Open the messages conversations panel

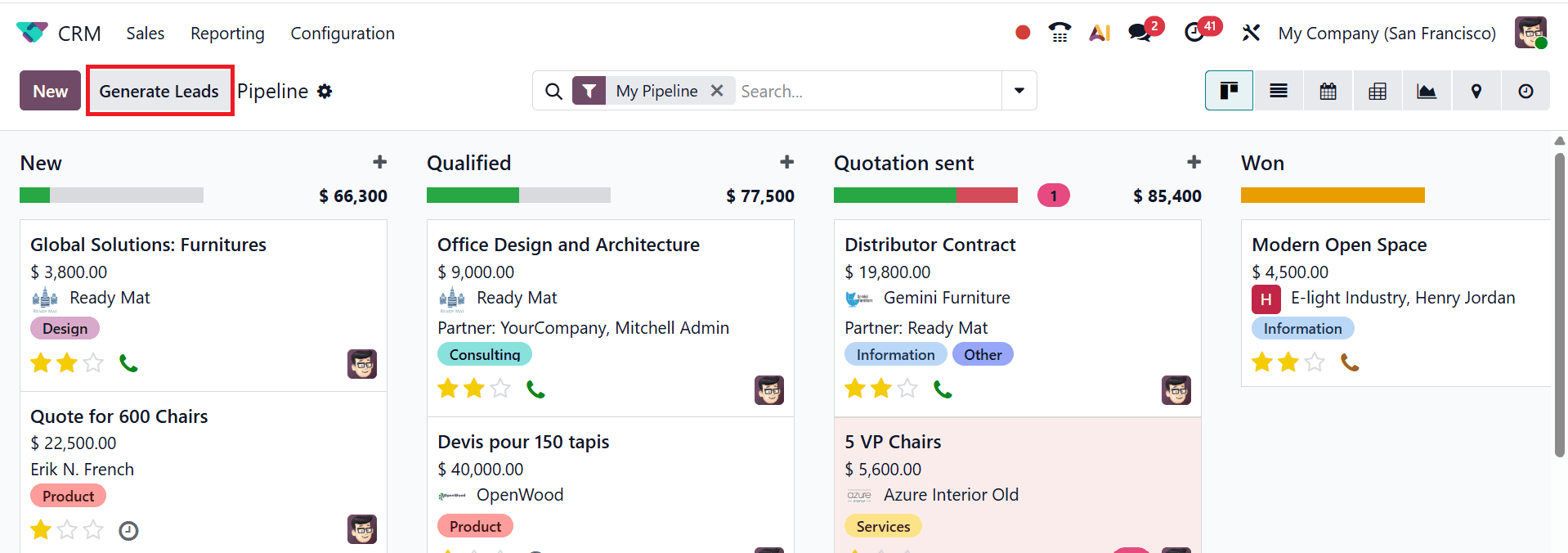[1138, 33]
